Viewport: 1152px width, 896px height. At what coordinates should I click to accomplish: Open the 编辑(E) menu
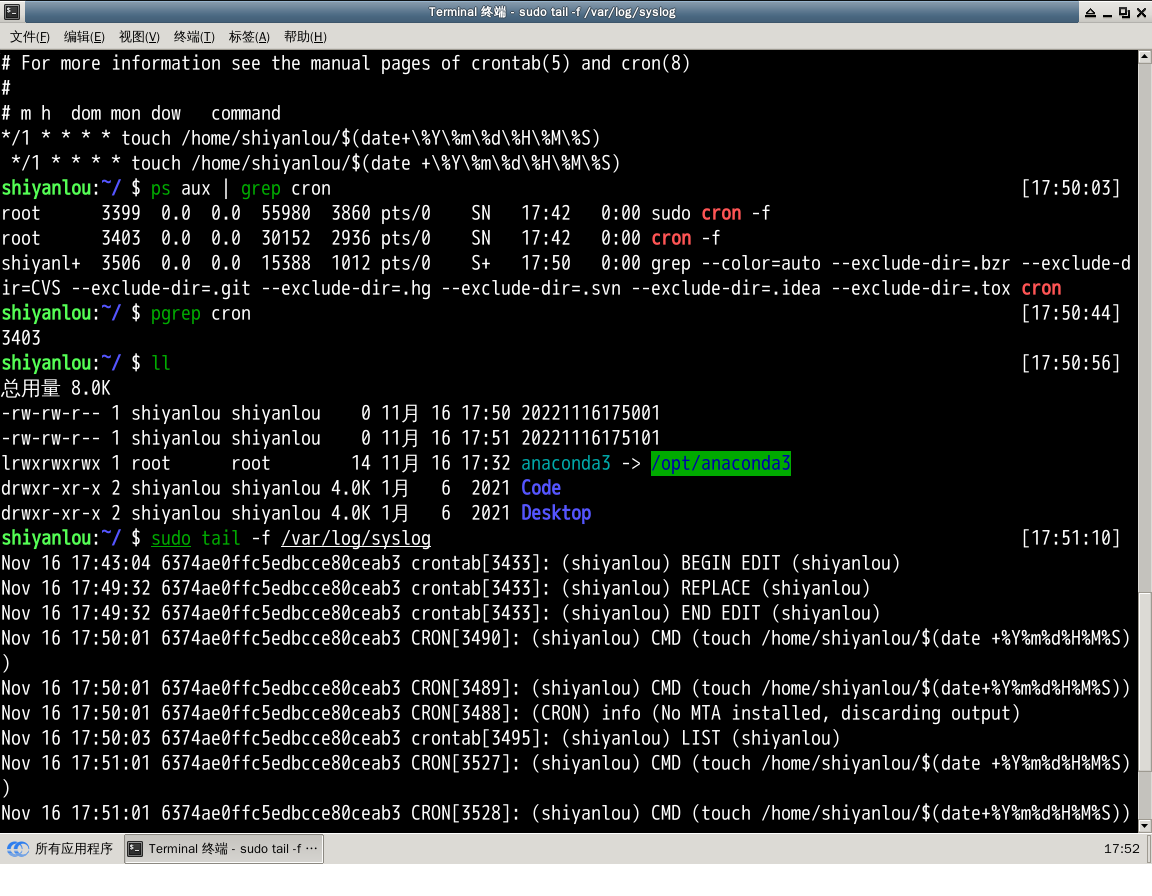(84, 37)
